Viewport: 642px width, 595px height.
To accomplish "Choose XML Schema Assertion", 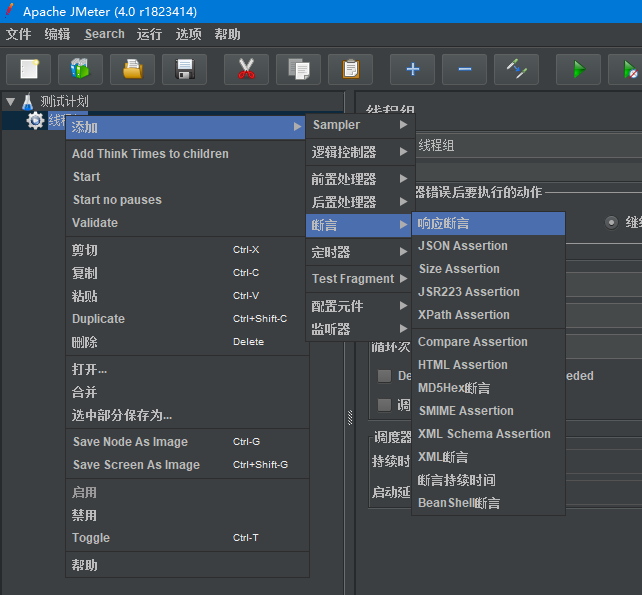I will [488, 433].
